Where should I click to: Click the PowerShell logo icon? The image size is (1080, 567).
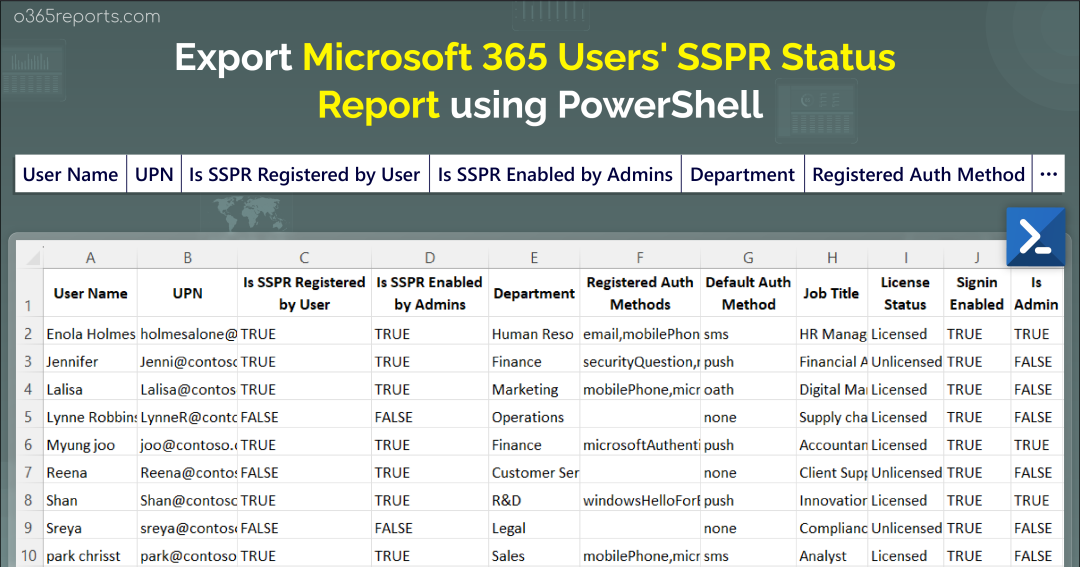pyautogui.click(x=1035, y=237)
